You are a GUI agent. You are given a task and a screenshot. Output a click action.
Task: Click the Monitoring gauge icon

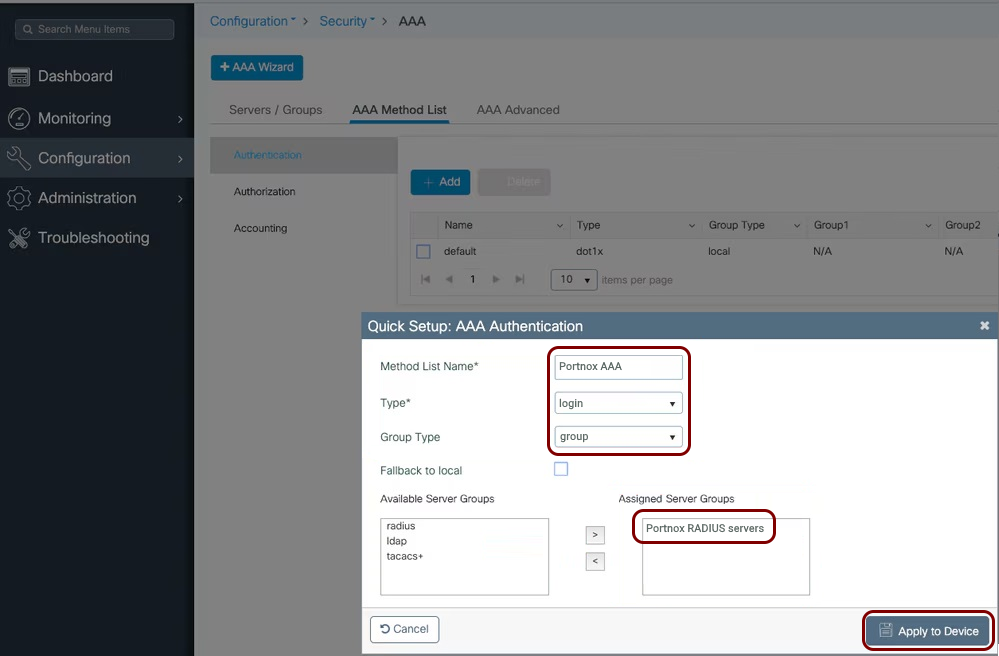[x=19, y=118]
